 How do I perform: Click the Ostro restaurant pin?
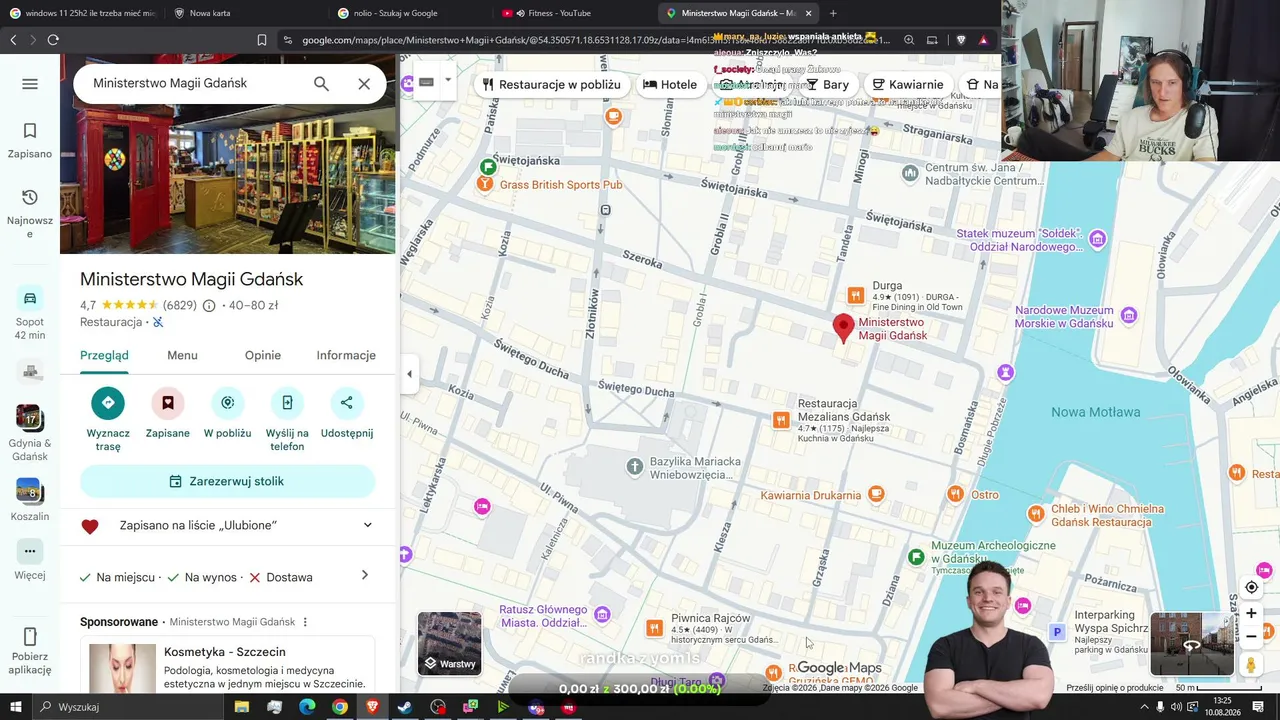tap(955, 494)
